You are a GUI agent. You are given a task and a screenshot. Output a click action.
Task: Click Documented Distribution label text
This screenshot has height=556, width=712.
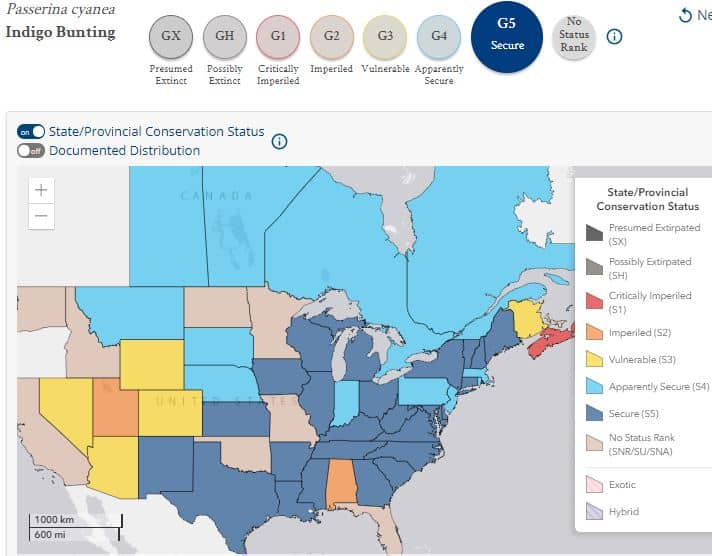[x=124, y=150]
